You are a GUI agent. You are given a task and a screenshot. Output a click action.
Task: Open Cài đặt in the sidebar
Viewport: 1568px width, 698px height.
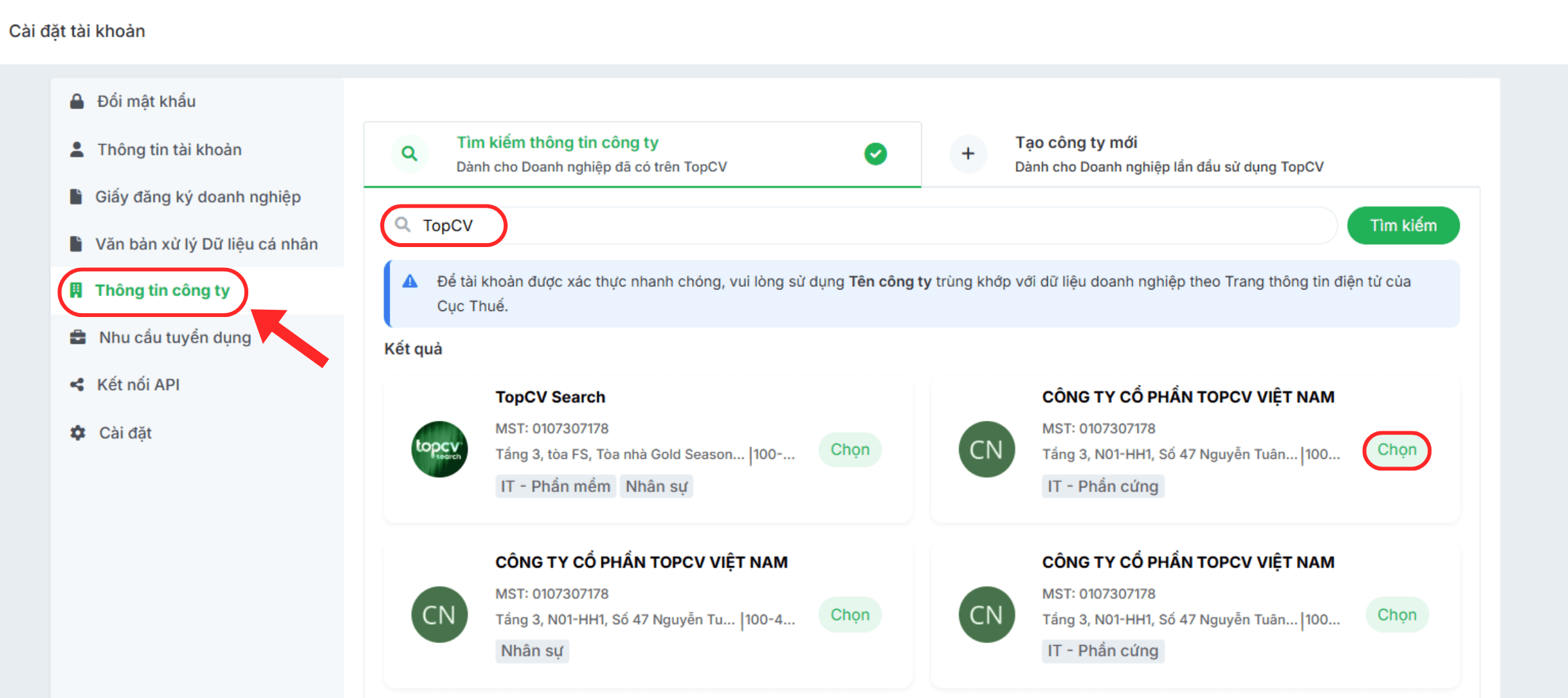(197, 433)
